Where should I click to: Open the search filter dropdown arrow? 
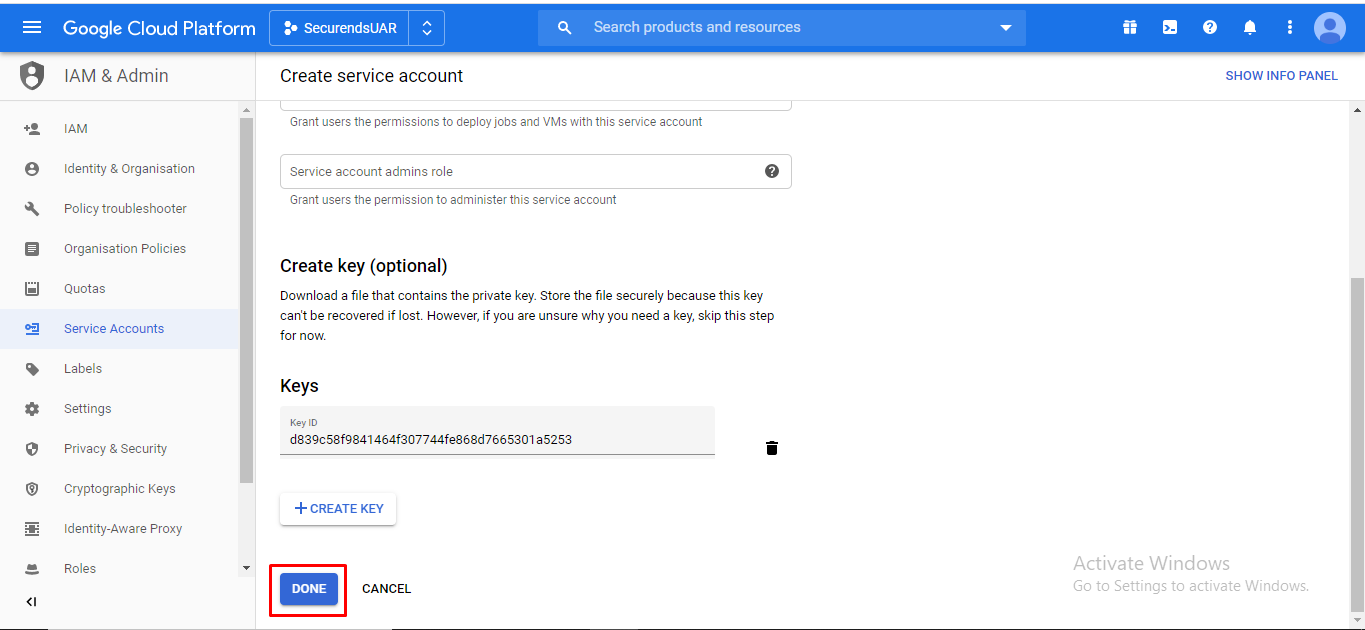(x=1005, y=27)
